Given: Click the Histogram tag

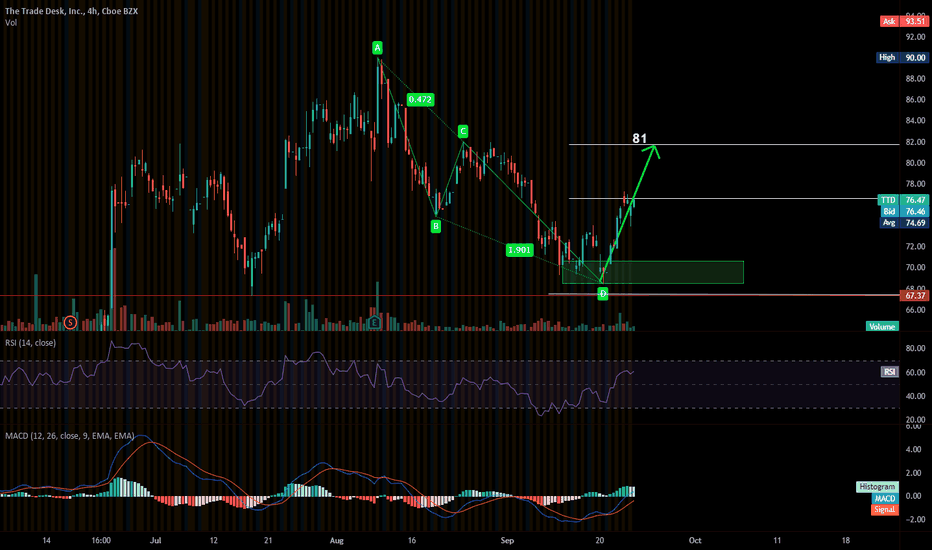Looking at the screenshot, I should click(877, 486).
